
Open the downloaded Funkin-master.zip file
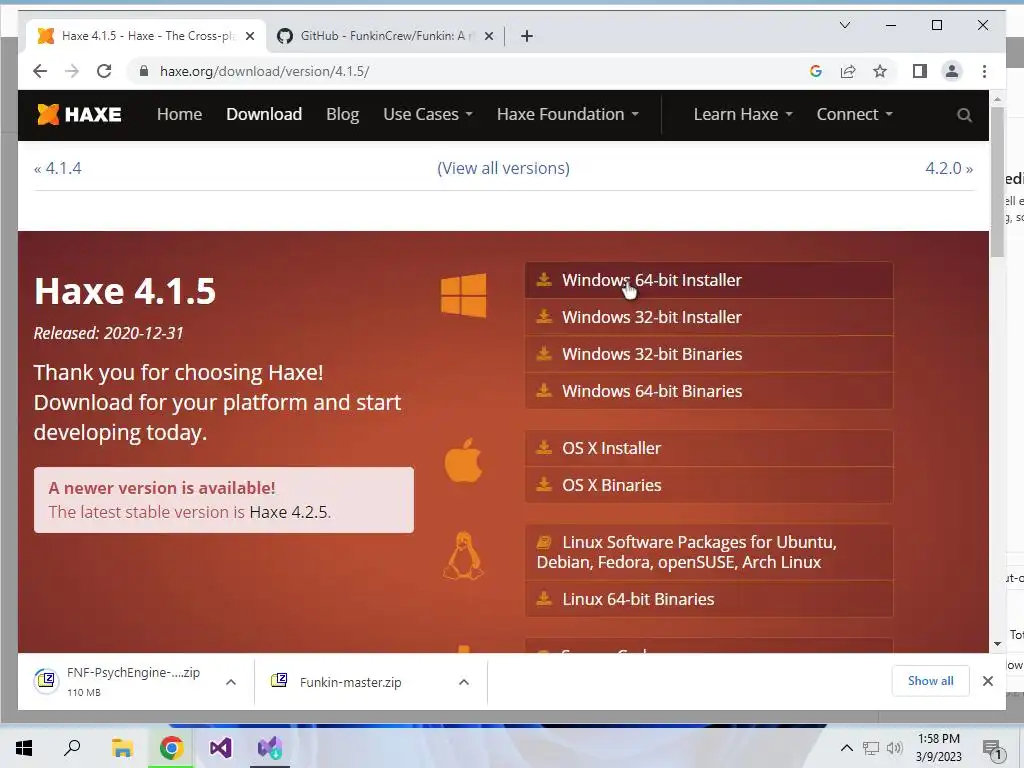(x=338, y=682)
